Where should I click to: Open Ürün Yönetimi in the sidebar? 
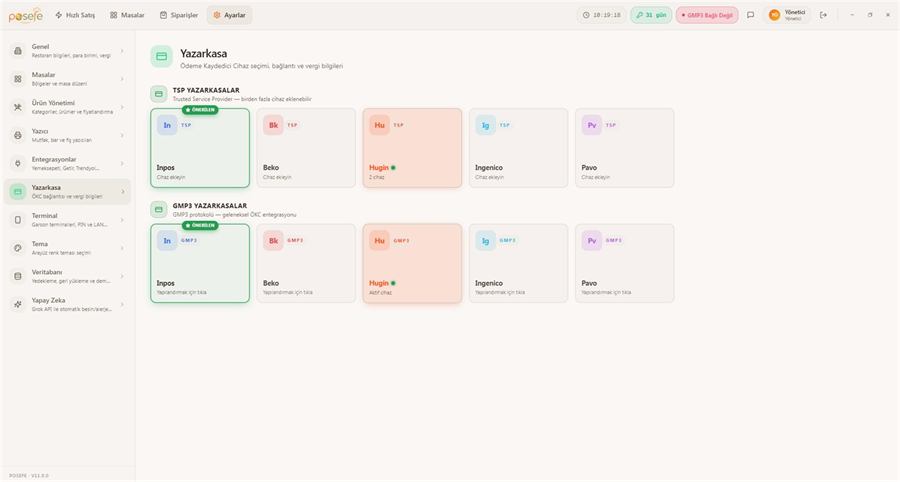click(67, 107)
